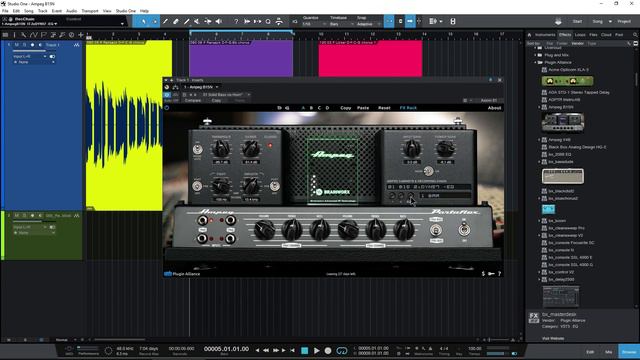This screenshot has width=640, height=360.
Task: Click Paste in the Ampeg plugin toolbar
Action: coord(363,108)
